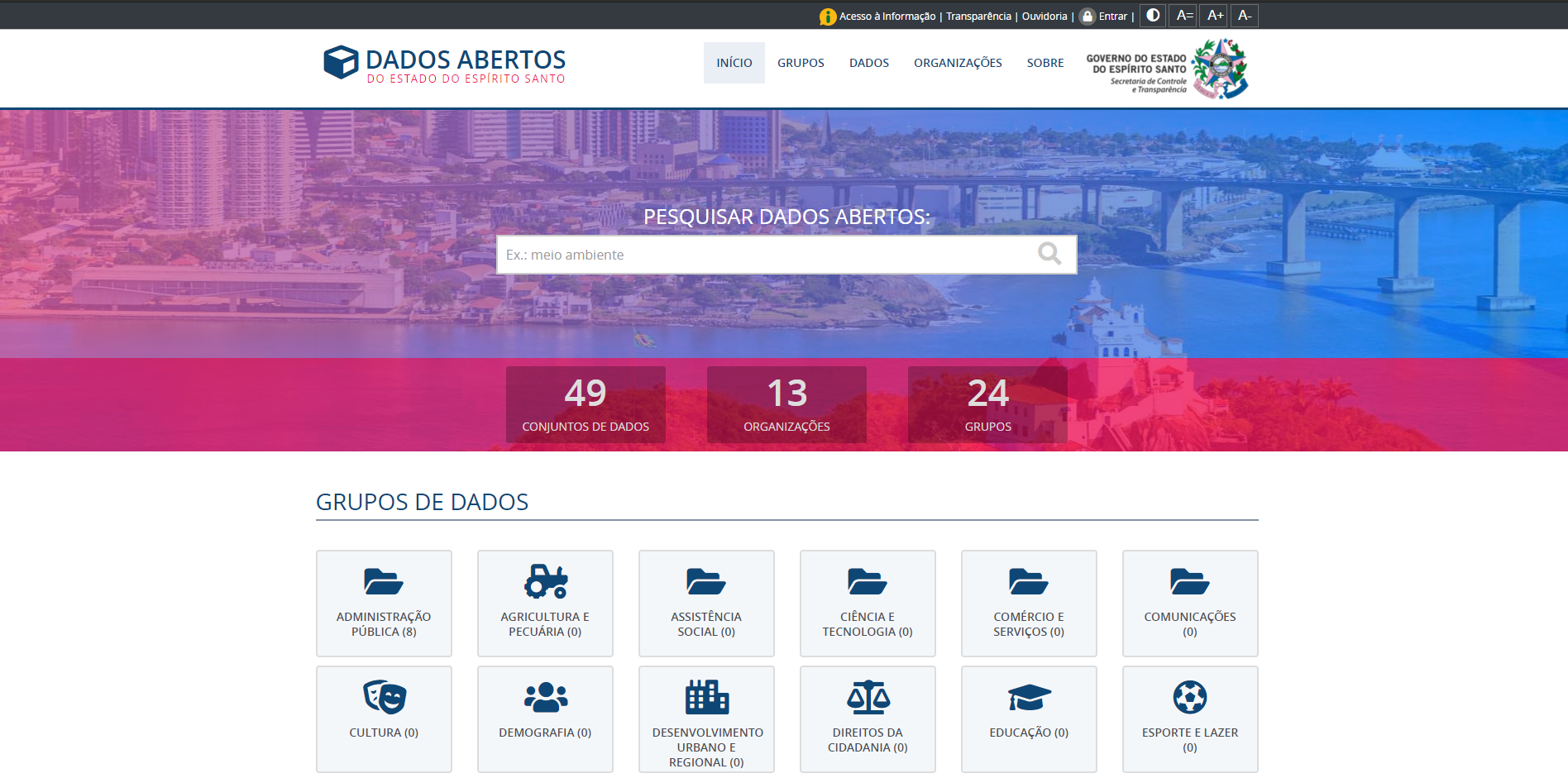This screenshot has height=778, width=1568.
Task: Click the Direitos da Cidadania scale icon
Action: 867,698
